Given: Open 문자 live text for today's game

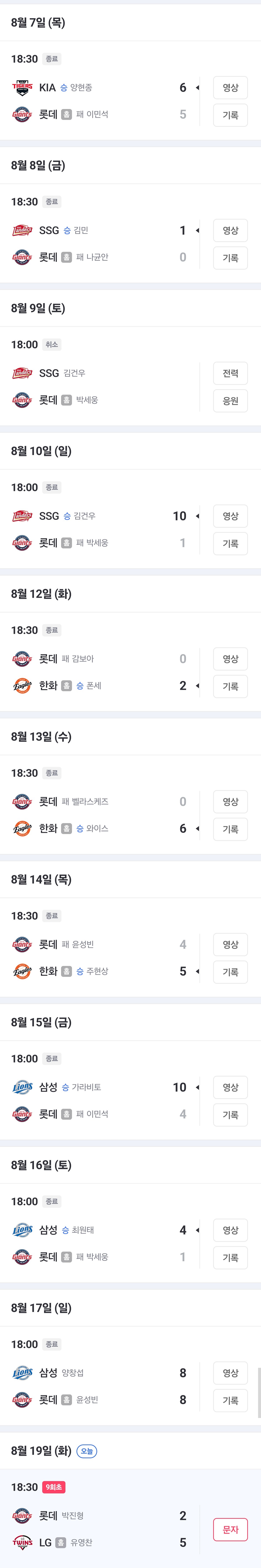Looking at the screenshot, I should (230, 1529).
